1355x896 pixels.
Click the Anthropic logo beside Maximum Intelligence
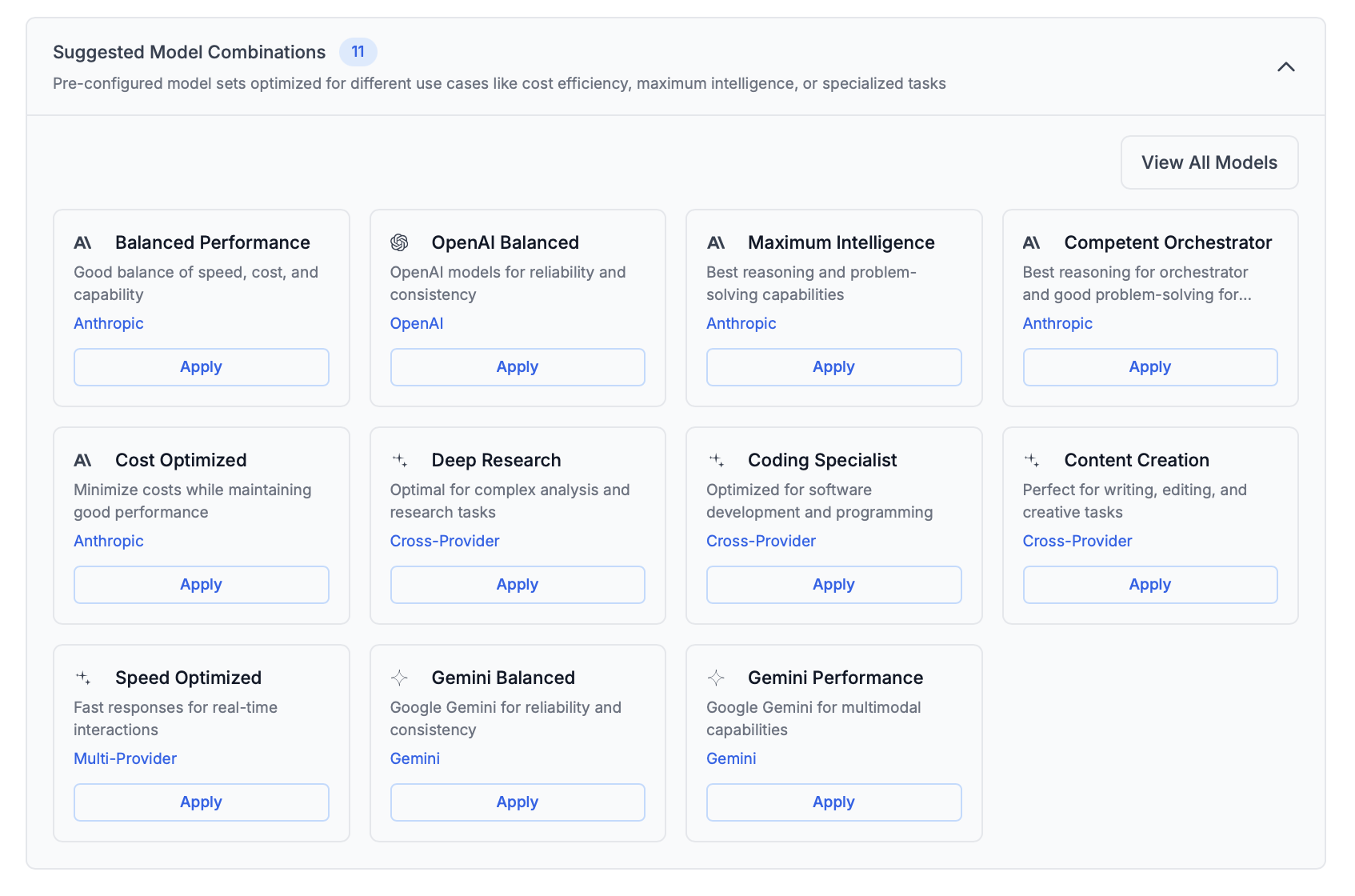coord(716,242)
